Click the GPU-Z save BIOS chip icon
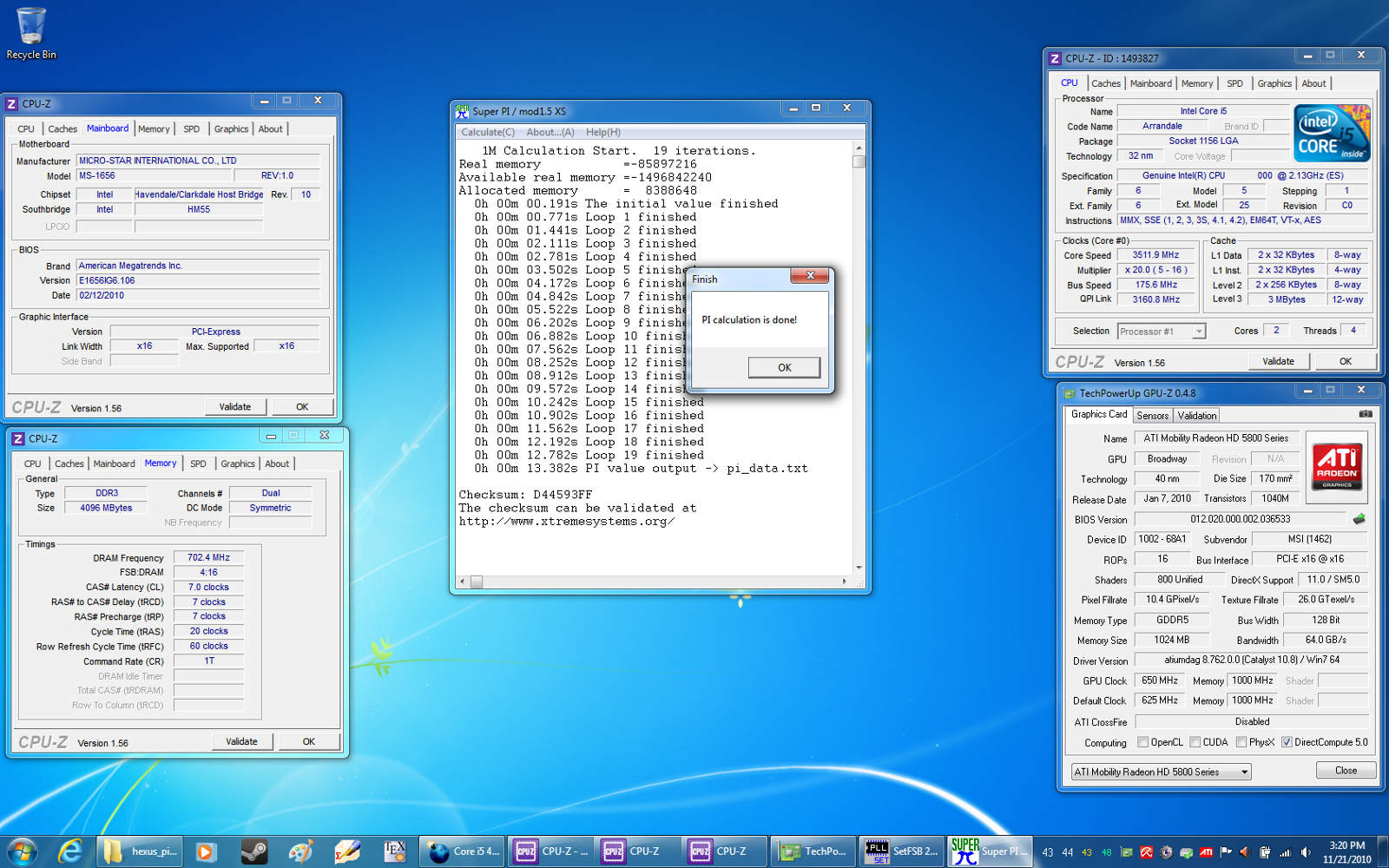Viewport: 1389px width, 868px height. tap(1359, 519)
